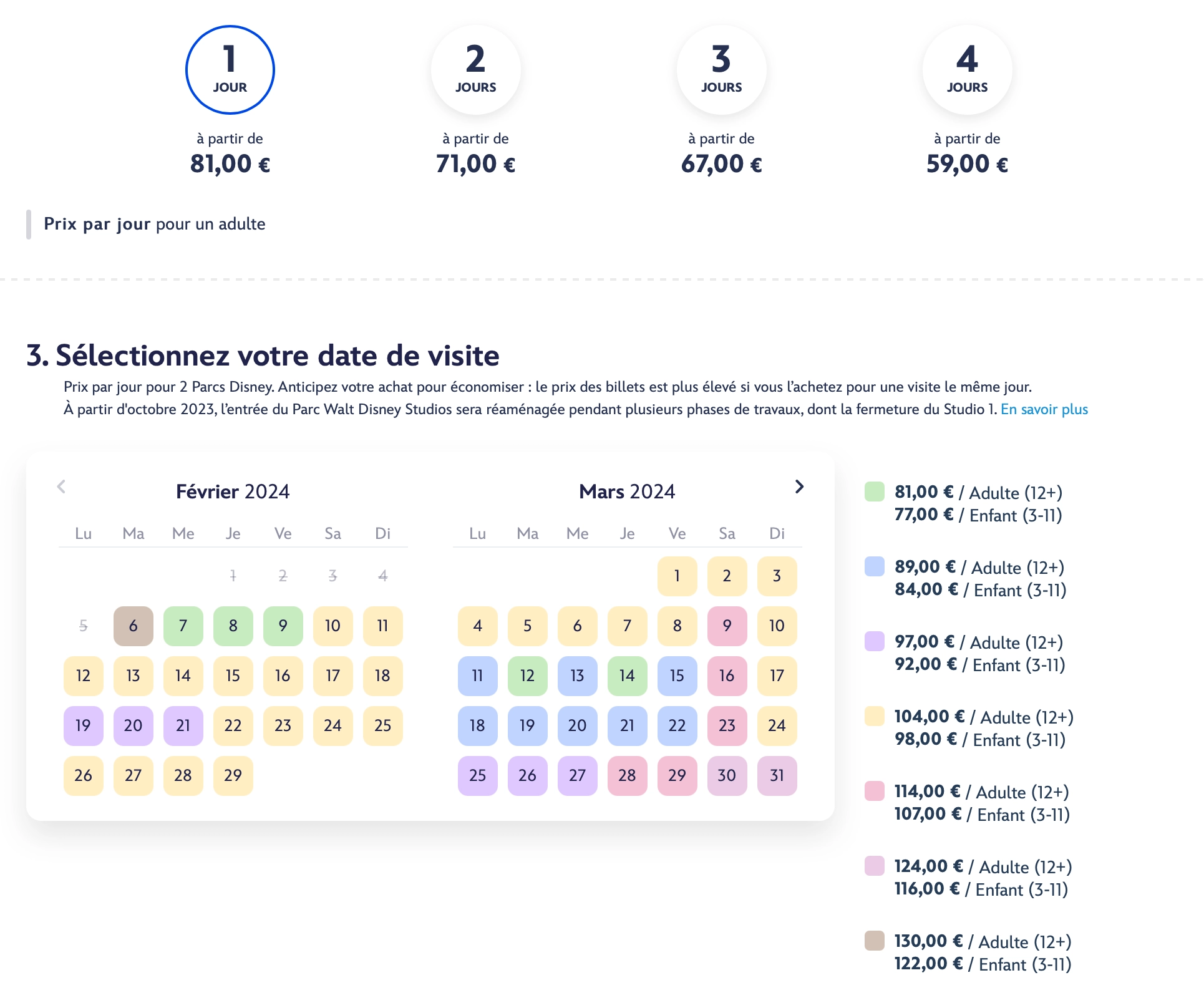Click the green 81,00 € legend swatch
Image resolution: width=1204 pixels, height=998 pixels.
click(874, 492)
